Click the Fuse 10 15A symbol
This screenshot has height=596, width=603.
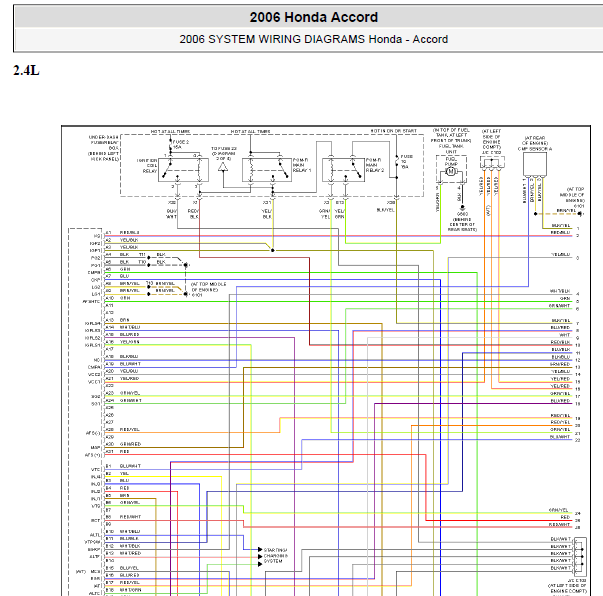pos(396,161)
